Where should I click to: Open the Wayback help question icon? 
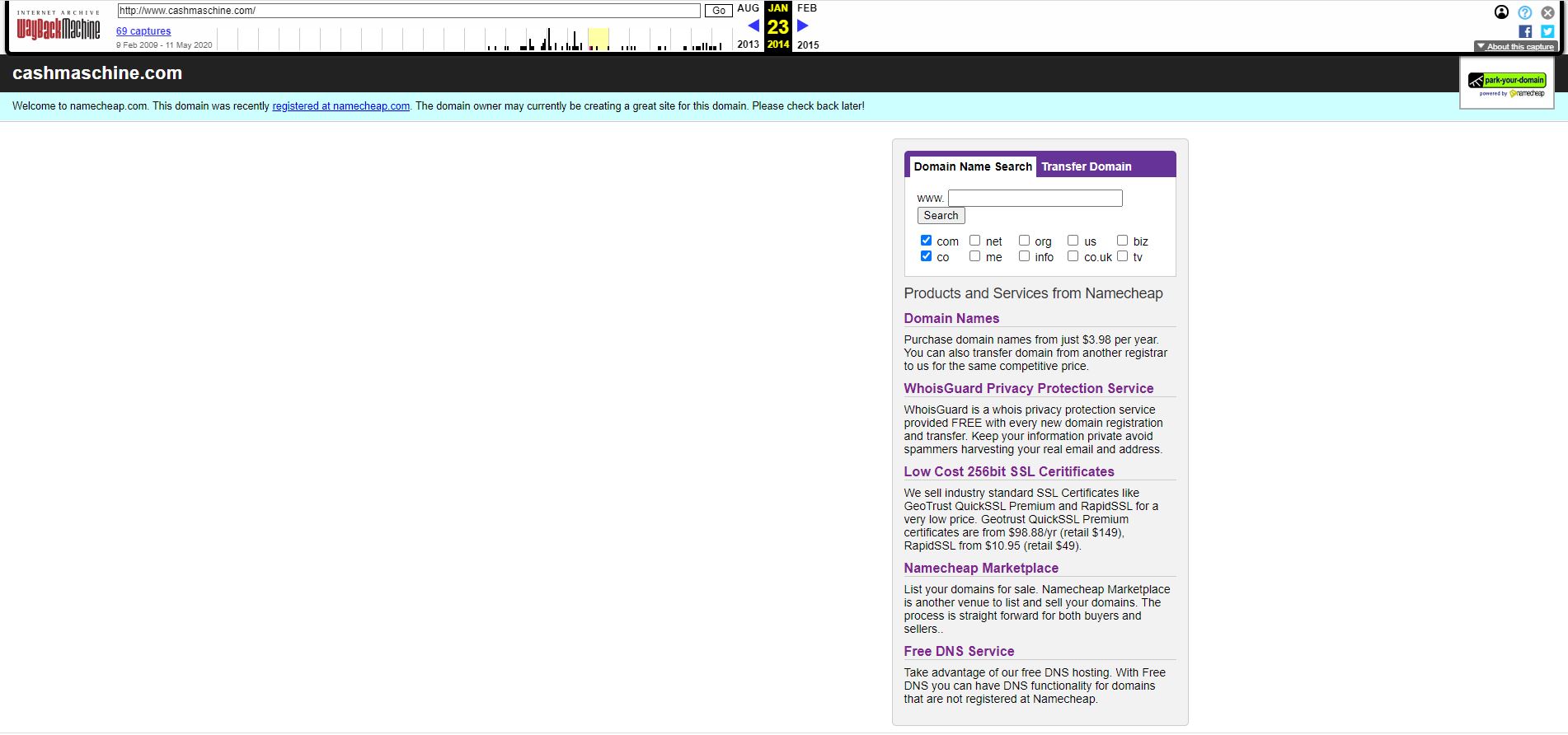click(1524, 12)
